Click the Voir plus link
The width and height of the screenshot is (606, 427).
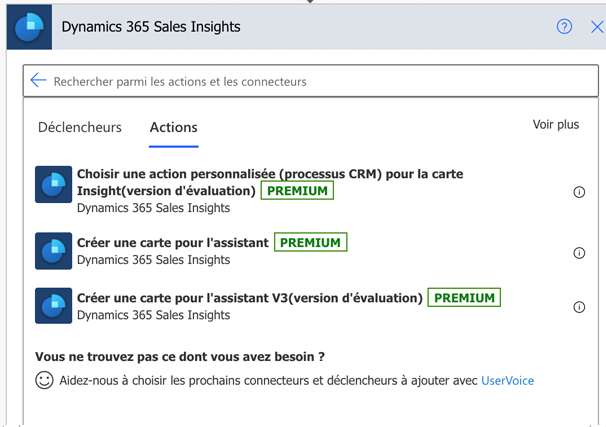click(x=556, y=124)
